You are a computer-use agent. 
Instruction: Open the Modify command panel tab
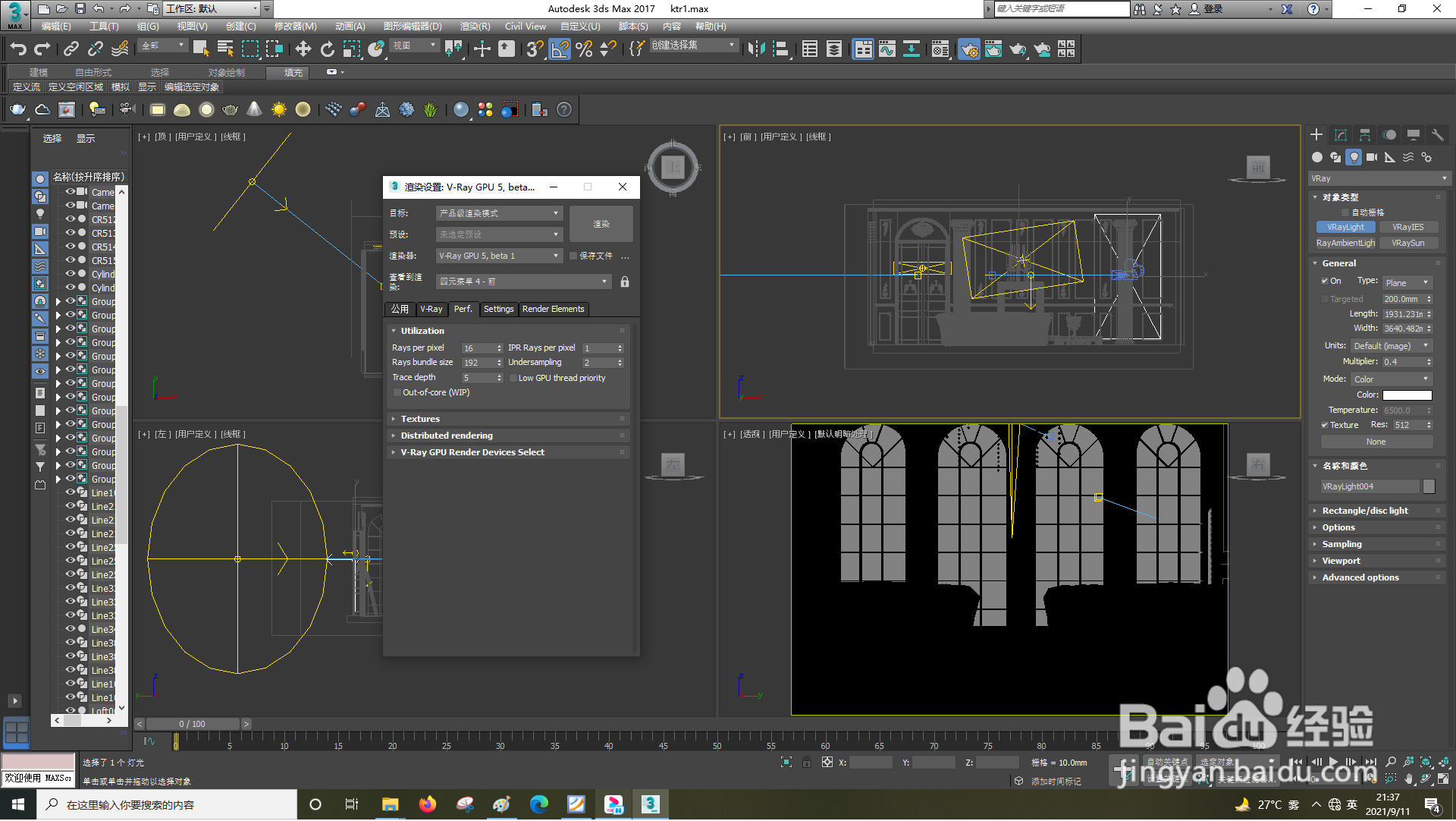[1340, 135]
